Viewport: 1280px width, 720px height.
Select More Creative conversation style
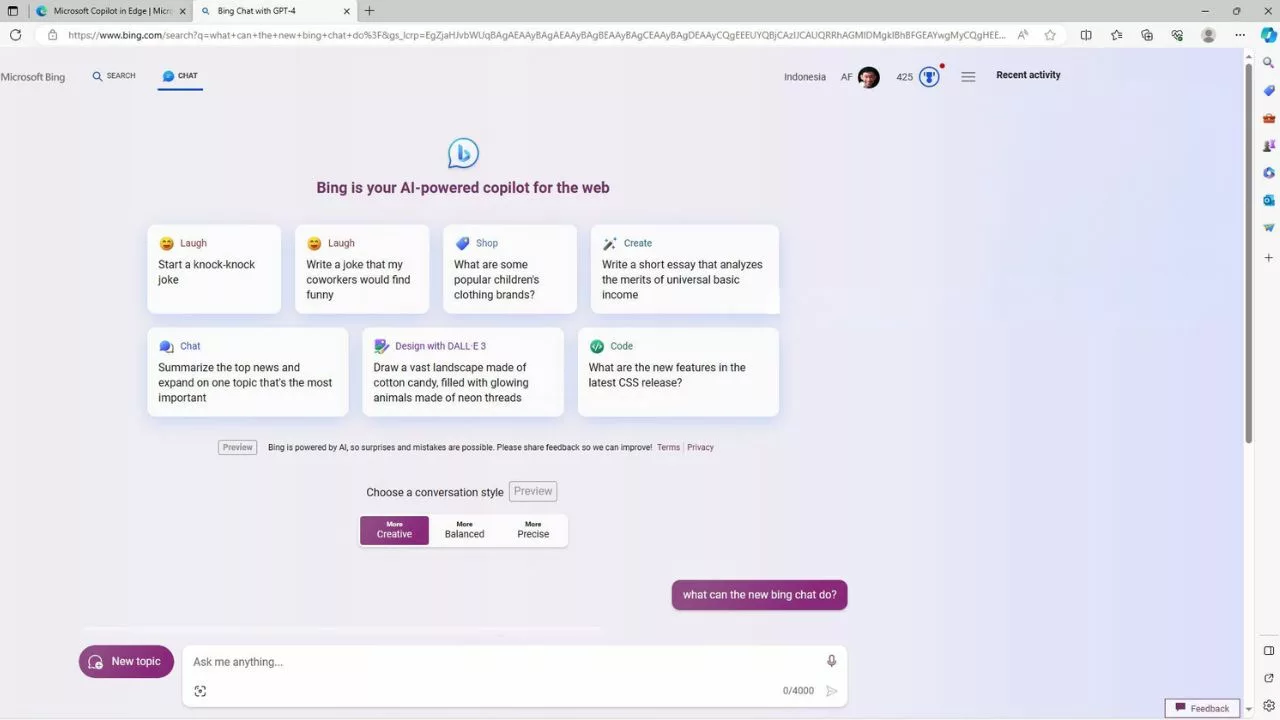click(394, 530)
